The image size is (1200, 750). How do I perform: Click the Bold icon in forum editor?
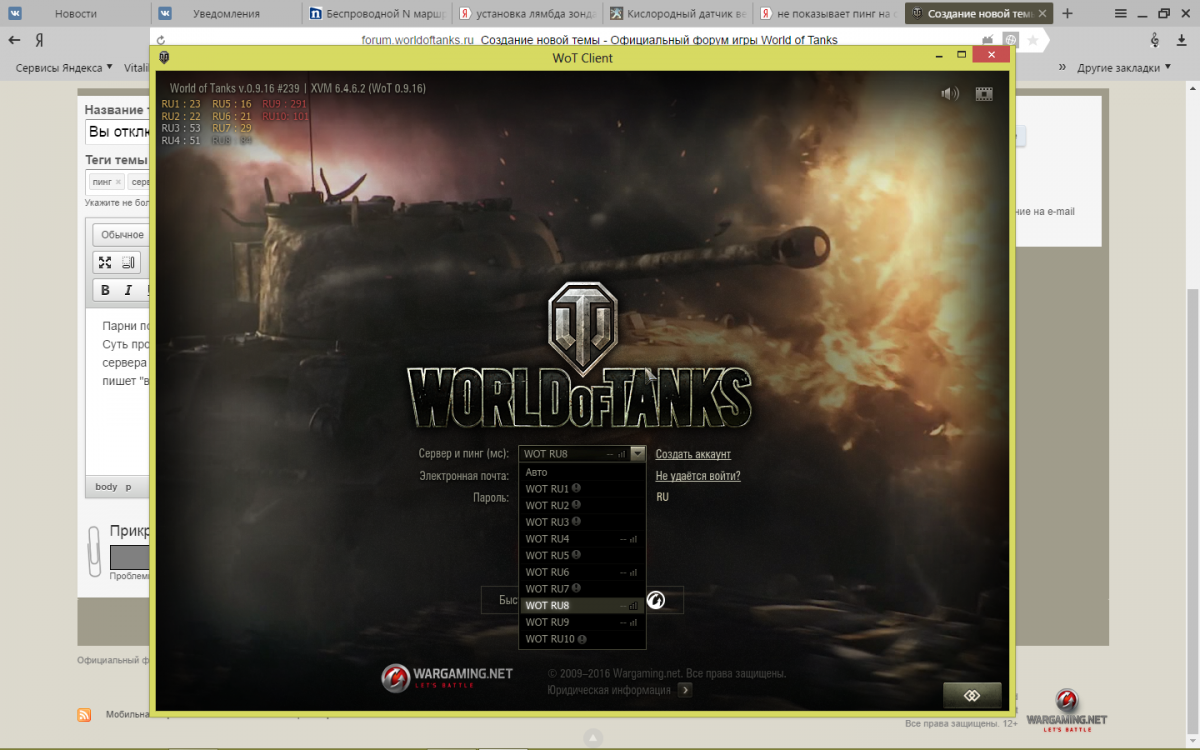point(105,290)
